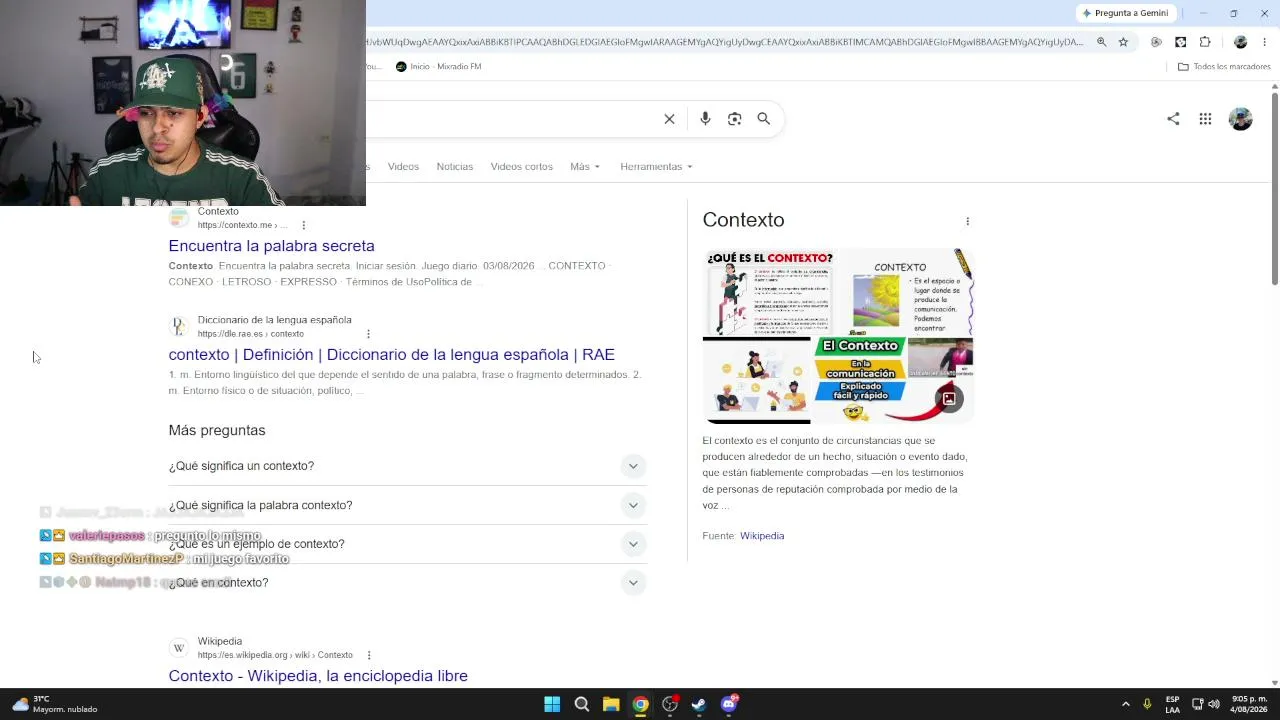Viewport: 1280px width, 720px height.
Task: Switch to the Videos results tab
Action: click(403, 166)
